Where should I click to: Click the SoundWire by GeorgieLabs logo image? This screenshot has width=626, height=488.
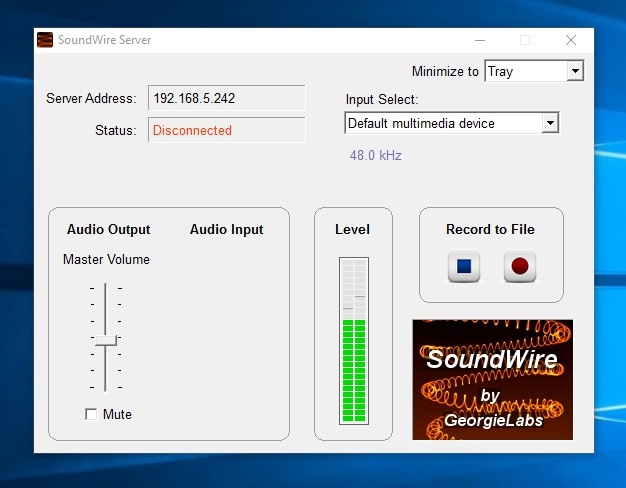tap(493, 379)
